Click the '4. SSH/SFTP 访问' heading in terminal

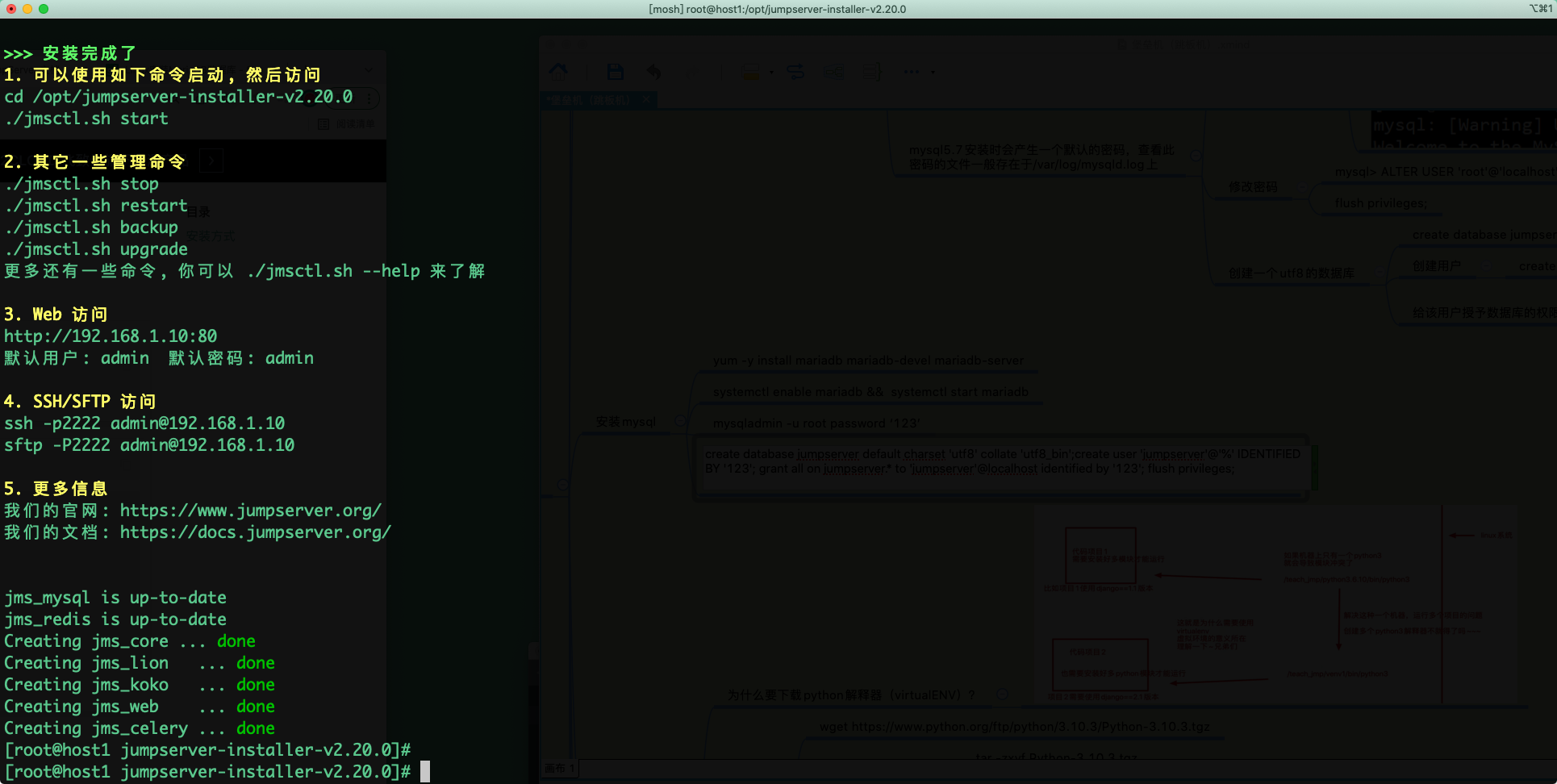[x=80, y=402]
